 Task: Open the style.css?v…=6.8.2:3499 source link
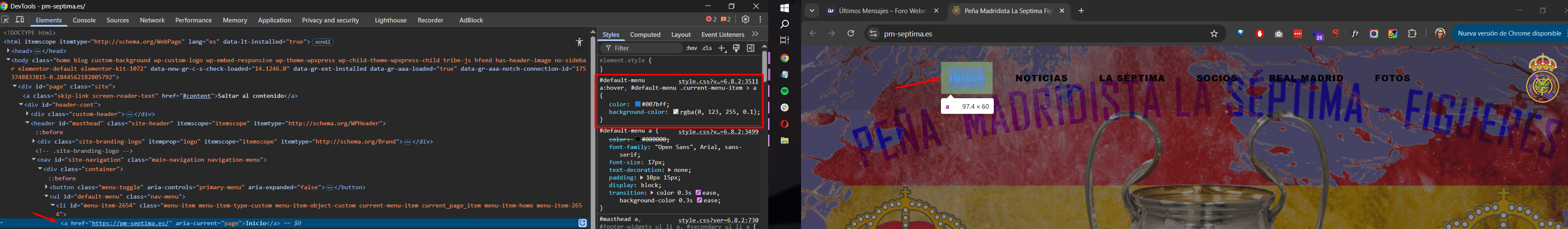click(x=718, y=132)
